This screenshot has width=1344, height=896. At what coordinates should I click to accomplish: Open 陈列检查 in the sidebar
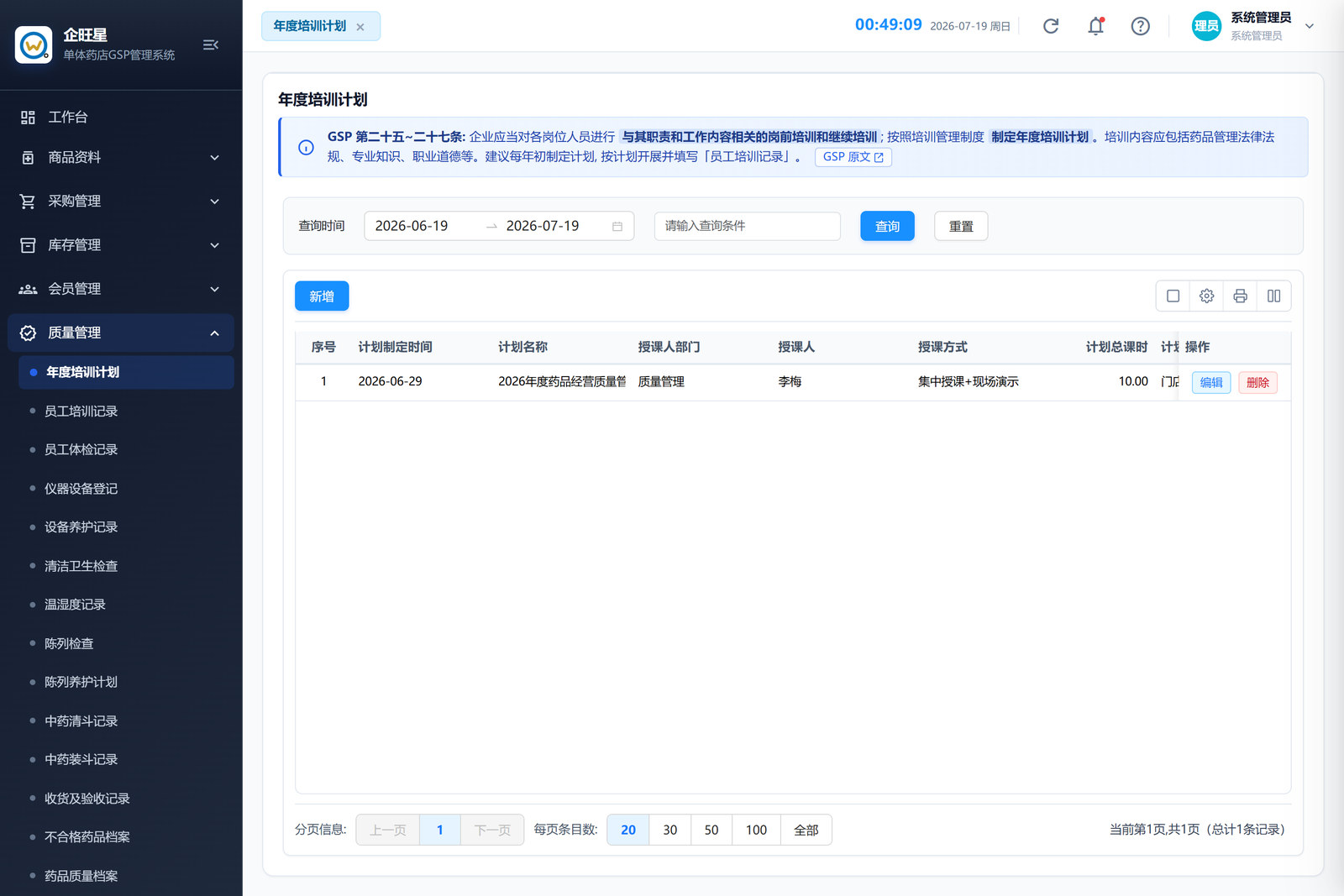click(126, 644)
